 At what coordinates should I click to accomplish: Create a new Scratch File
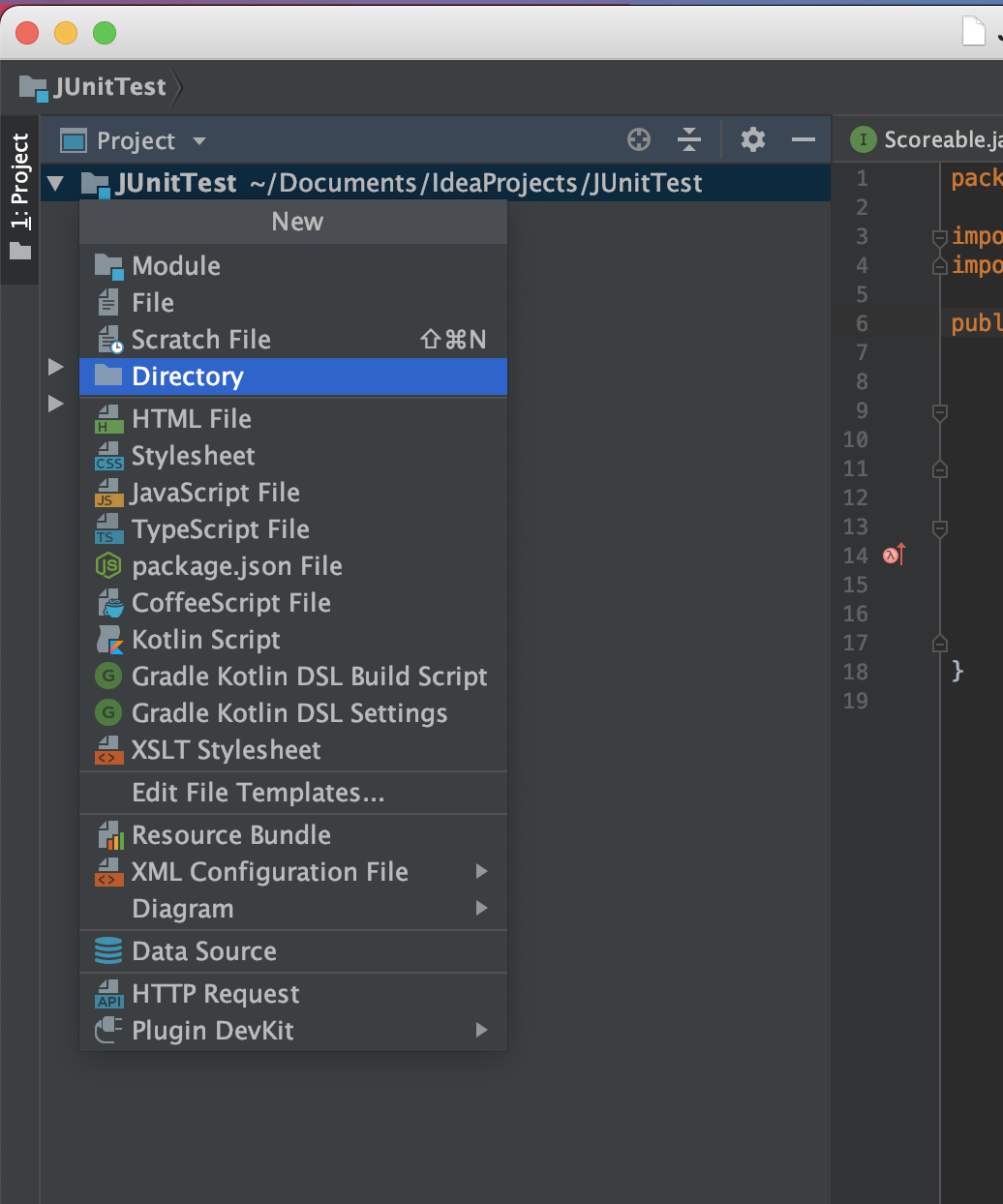pos(292,340)
